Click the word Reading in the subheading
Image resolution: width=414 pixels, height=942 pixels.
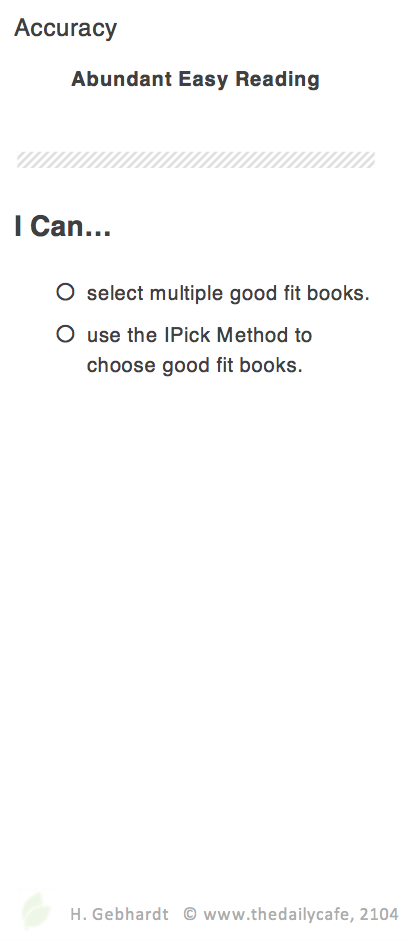(x=277, y=80)
